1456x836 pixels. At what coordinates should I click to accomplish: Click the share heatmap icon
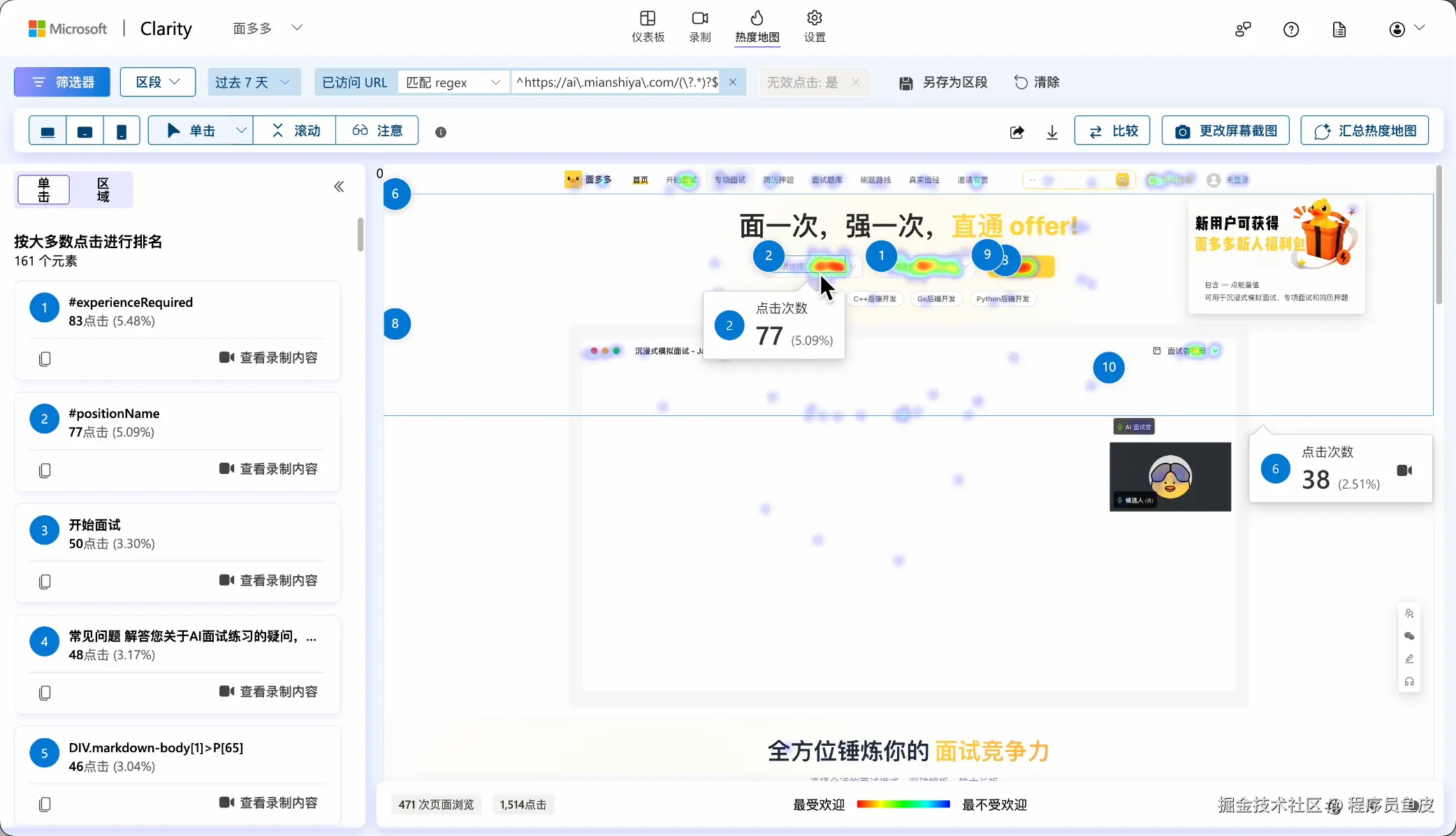point(1017,131)
